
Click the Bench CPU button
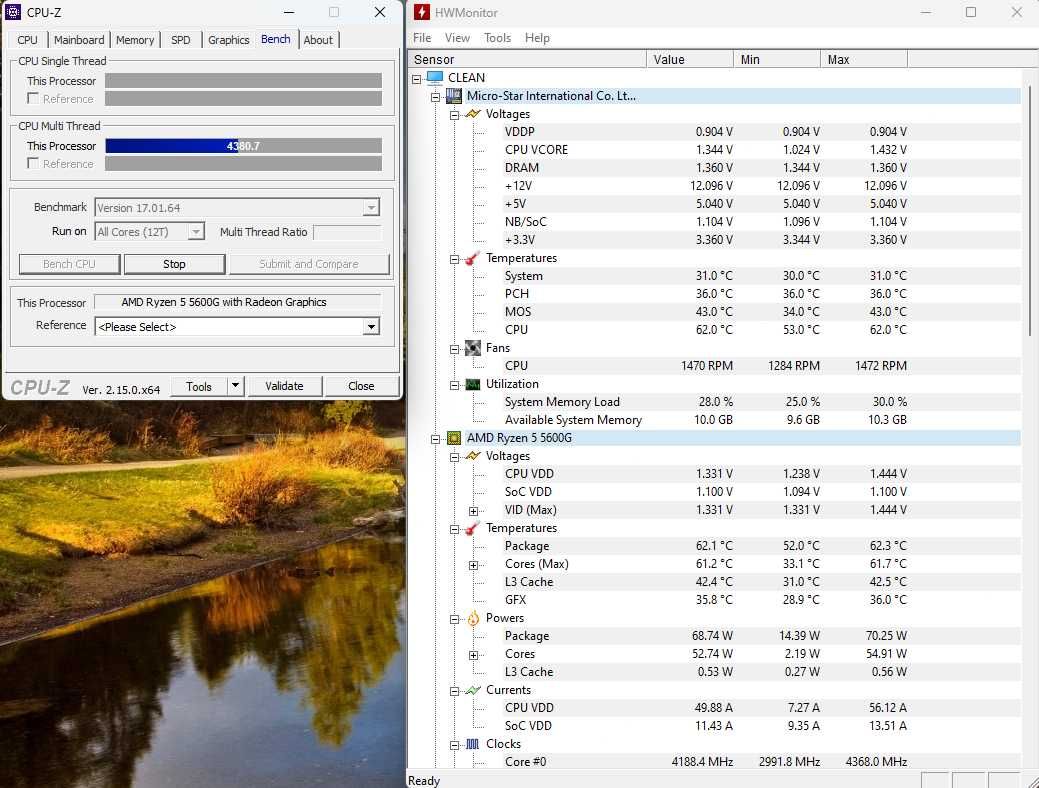coord(70,264)
